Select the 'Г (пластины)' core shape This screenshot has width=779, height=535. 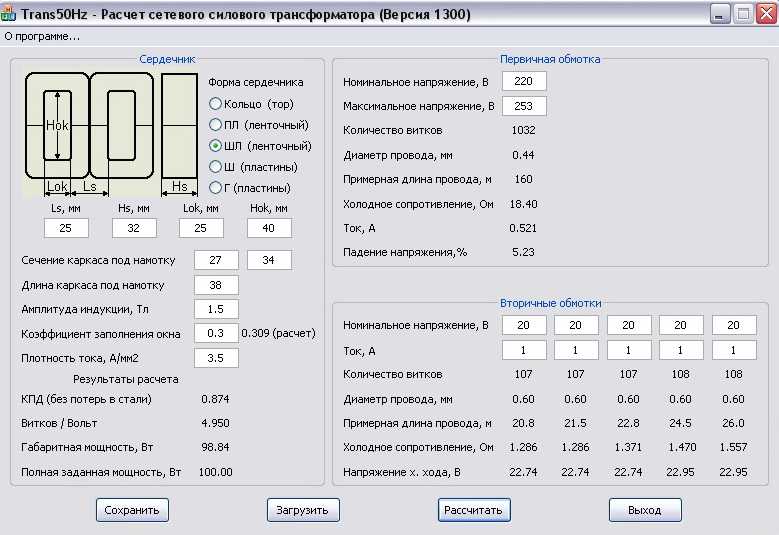(250, 188)
